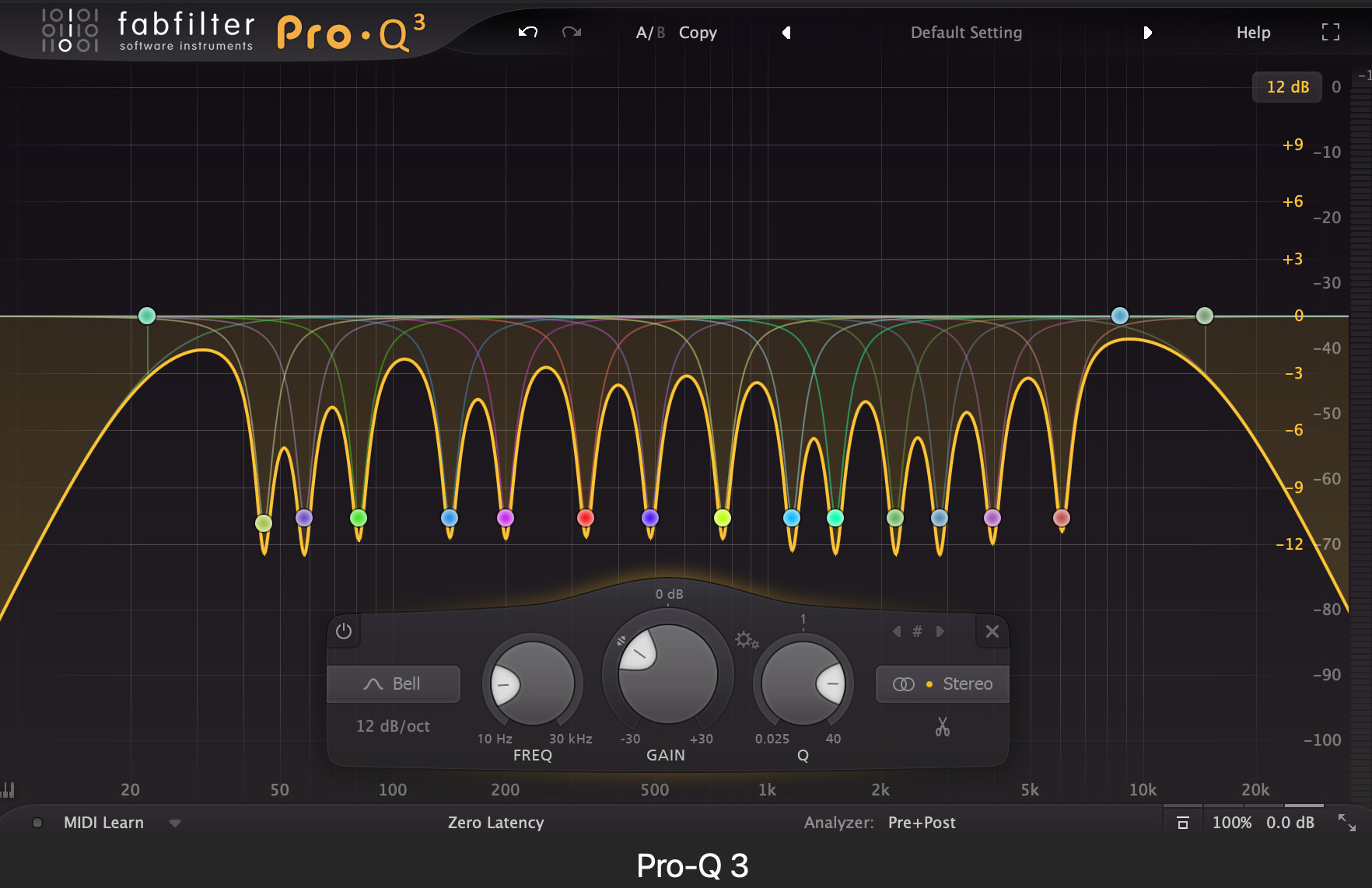Click the 0.0 dB output level
Viewport: 1372px width, 888px height.
[1290, 823]
